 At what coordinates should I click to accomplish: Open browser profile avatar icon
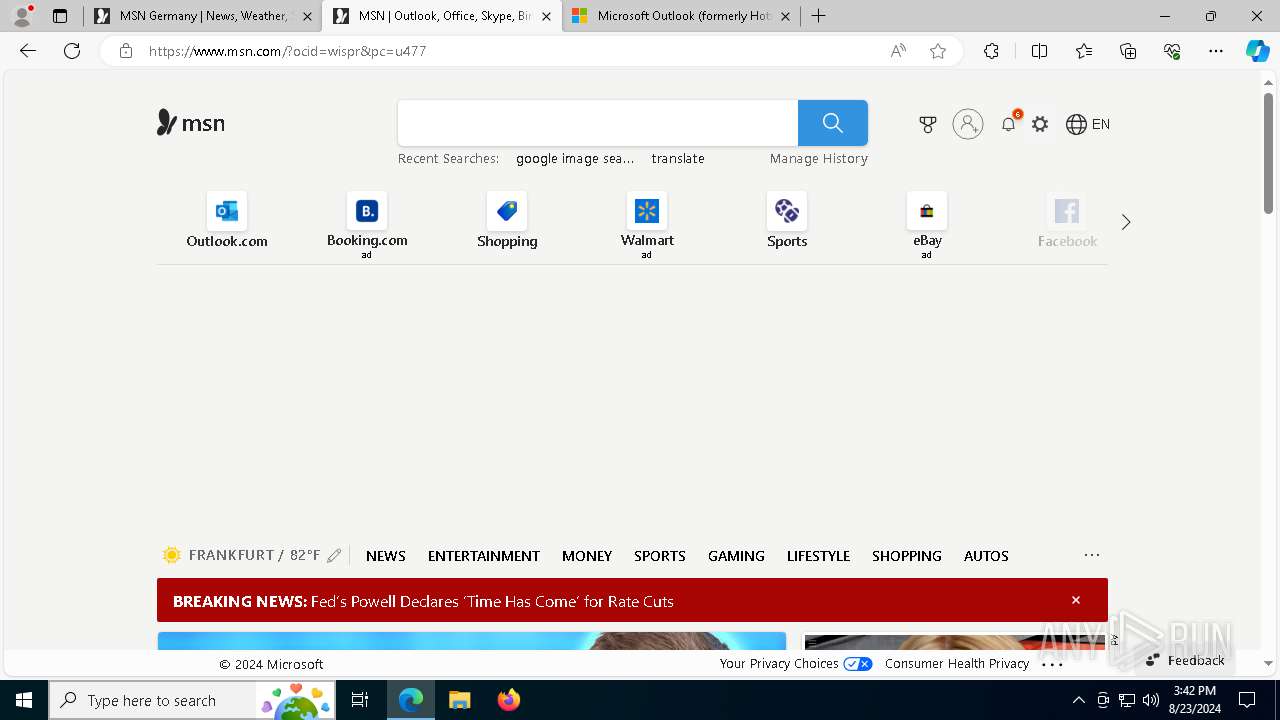point(22,16)
